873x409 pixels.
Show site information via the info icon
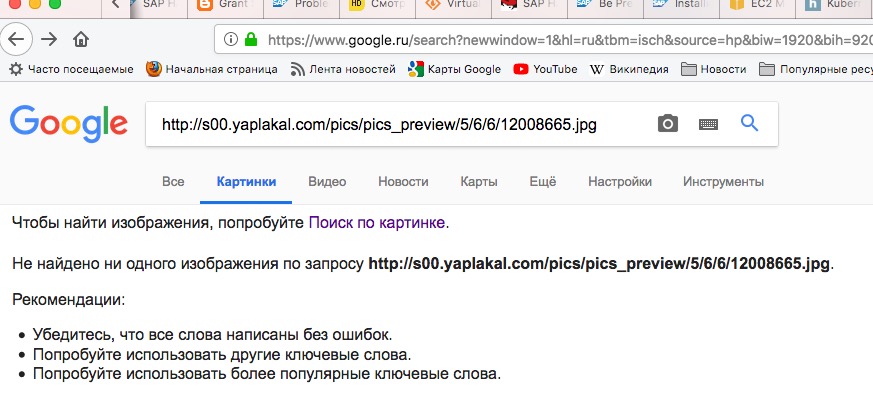230,39
